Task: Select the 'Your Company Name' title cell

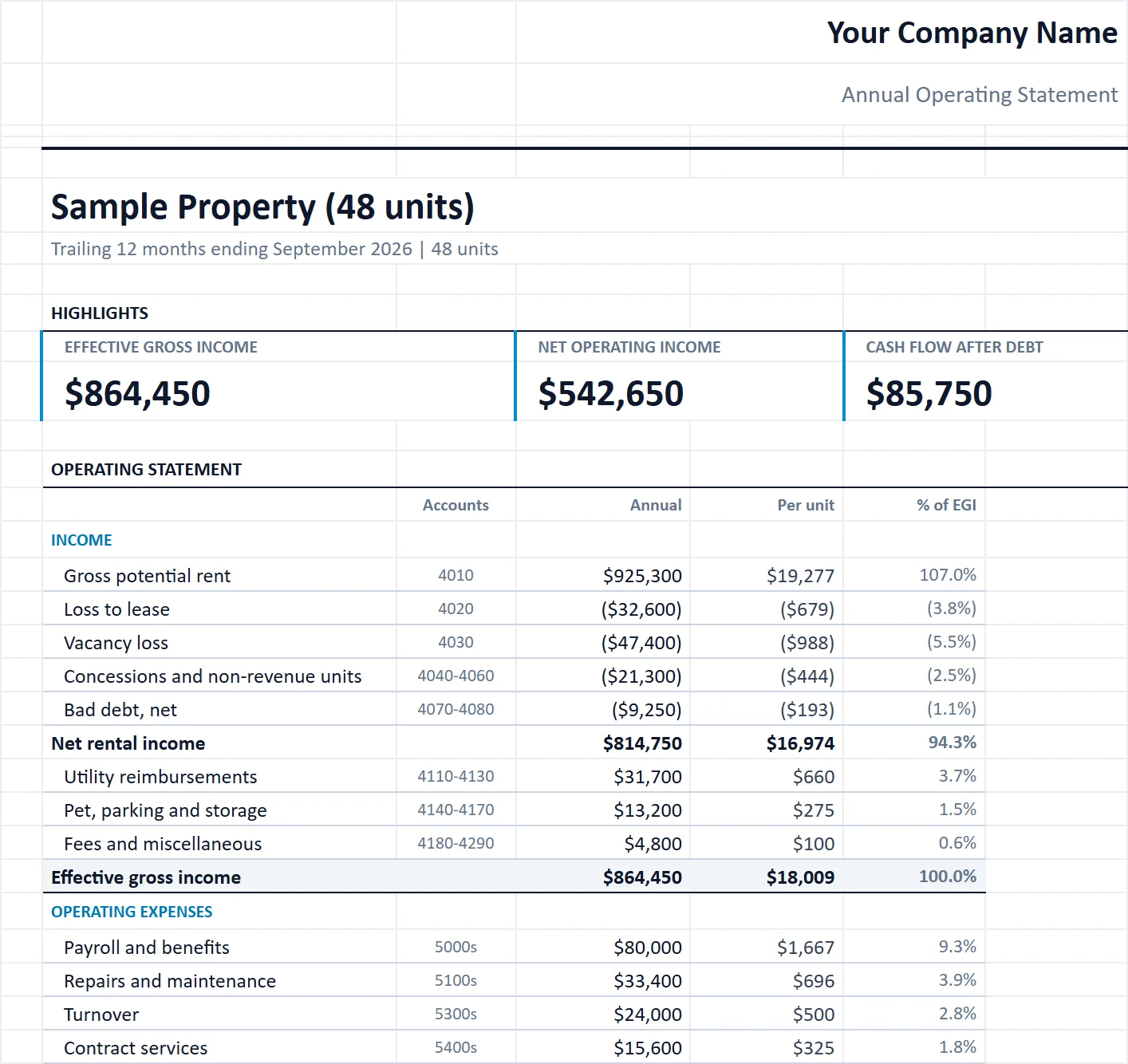Action: pos(972,33)
